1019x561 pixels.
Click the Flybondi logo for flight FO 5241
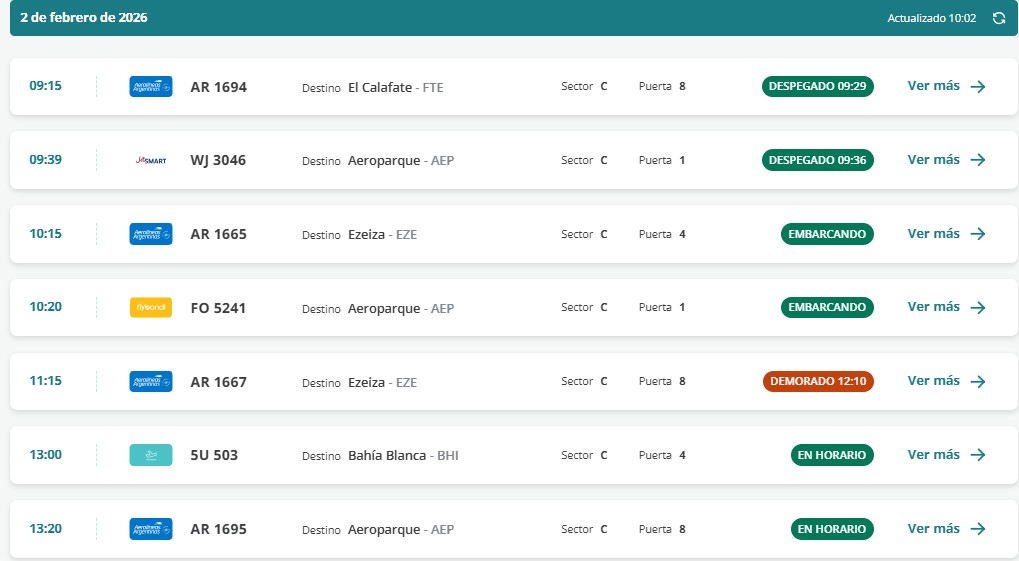pyautogui.click(x=151, y=308)
